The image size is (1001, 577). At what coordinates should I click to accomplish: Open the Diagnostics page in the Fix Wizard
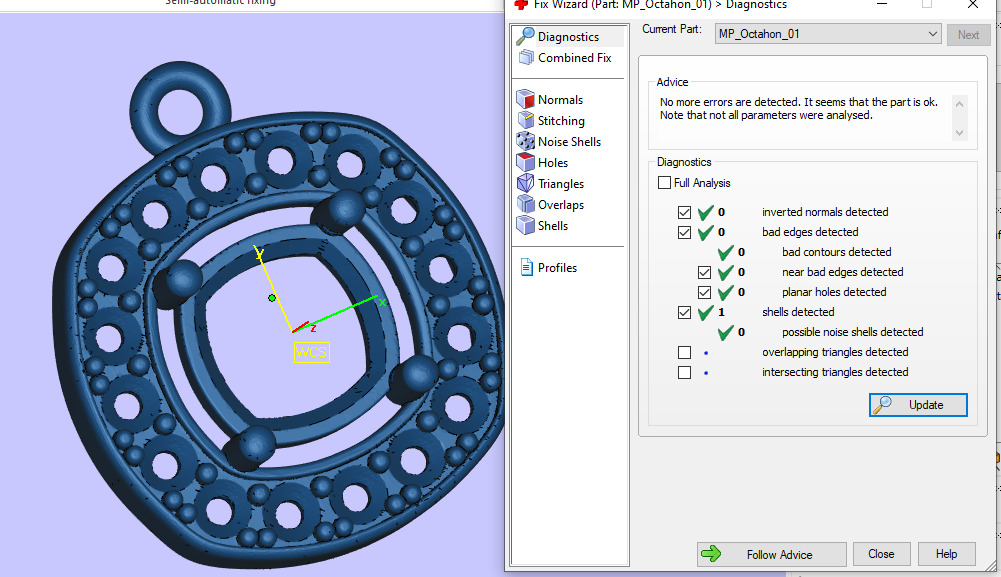(x=568, y=36)
